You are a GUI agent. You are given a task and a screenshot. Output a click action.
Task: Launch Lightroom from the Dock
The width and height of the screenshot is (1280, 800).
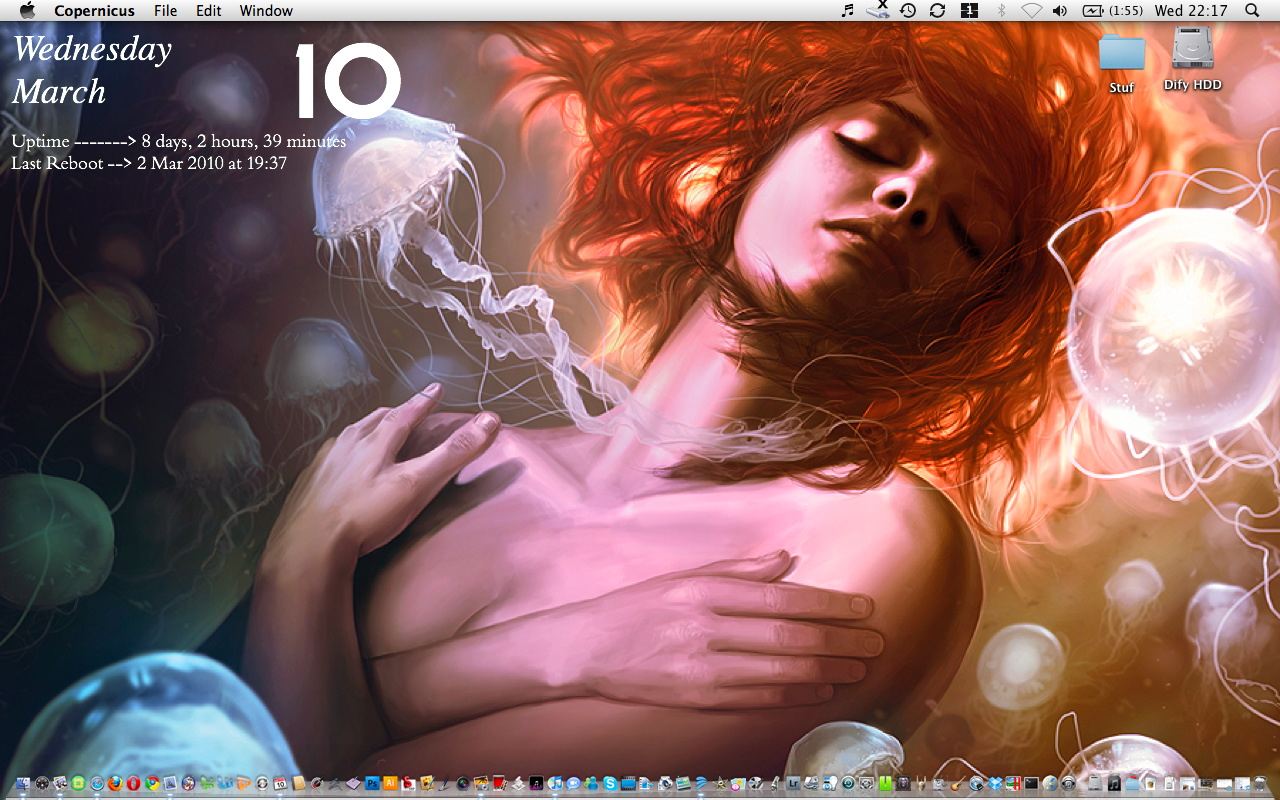[793, 783]
